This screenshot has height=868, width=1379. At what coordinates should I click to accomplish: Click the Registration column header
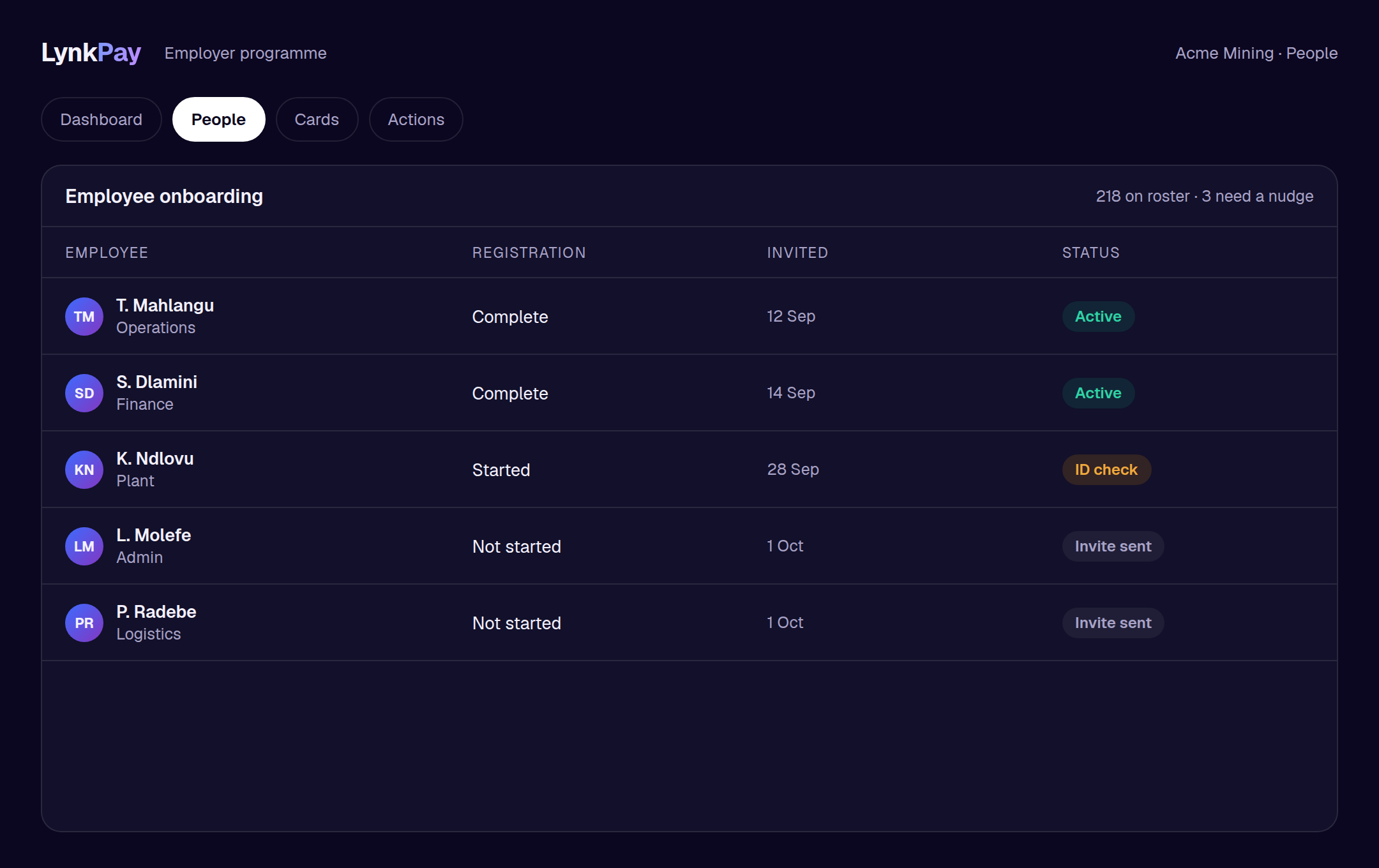pos(529,253)
